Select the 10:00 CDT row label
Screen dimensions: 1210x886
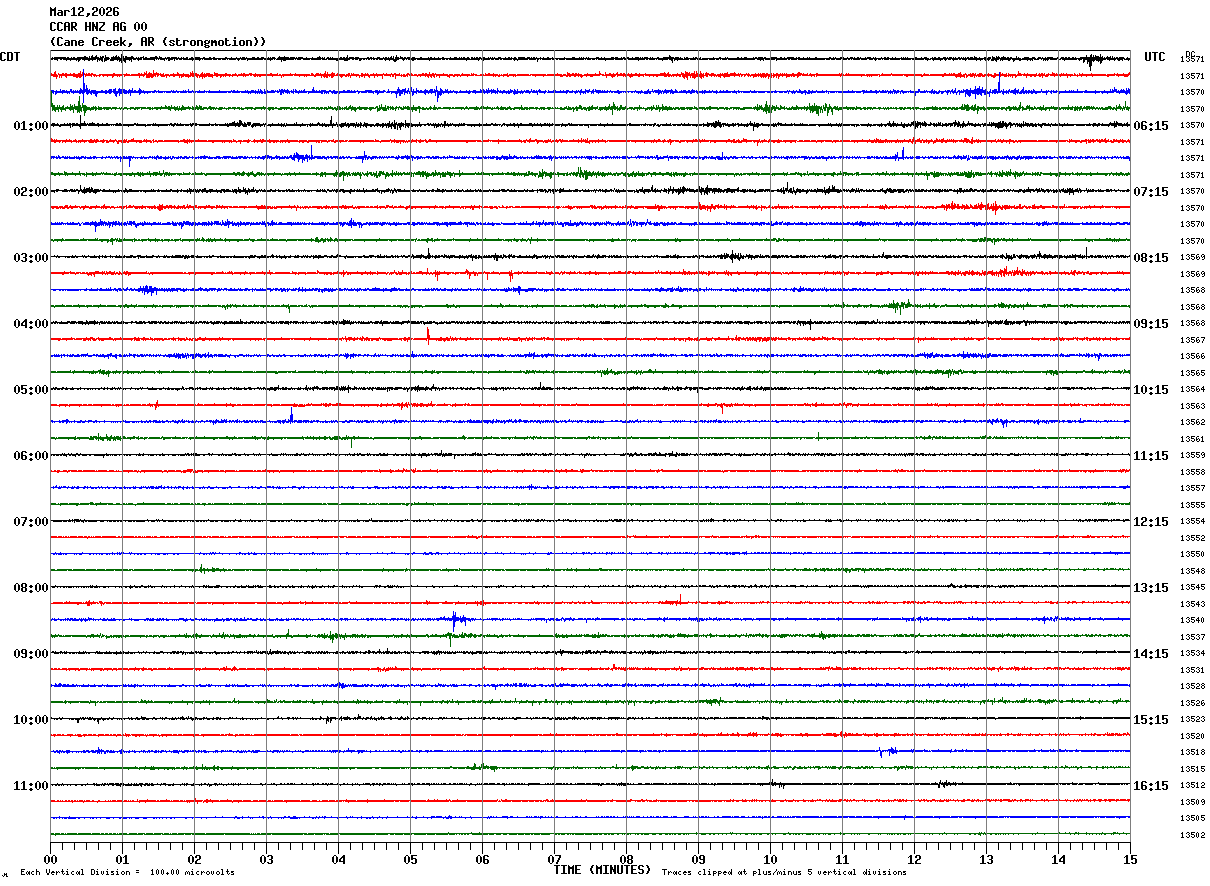pos(31,720)
